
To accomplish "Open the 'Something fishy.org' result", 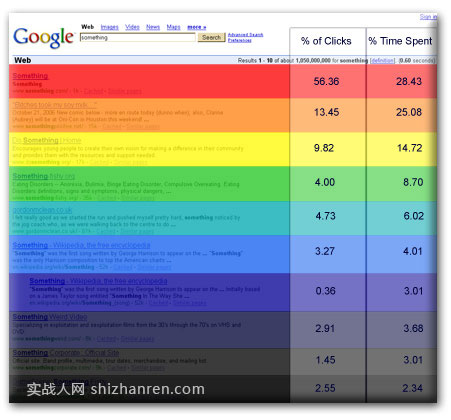I will coord(44,176).
